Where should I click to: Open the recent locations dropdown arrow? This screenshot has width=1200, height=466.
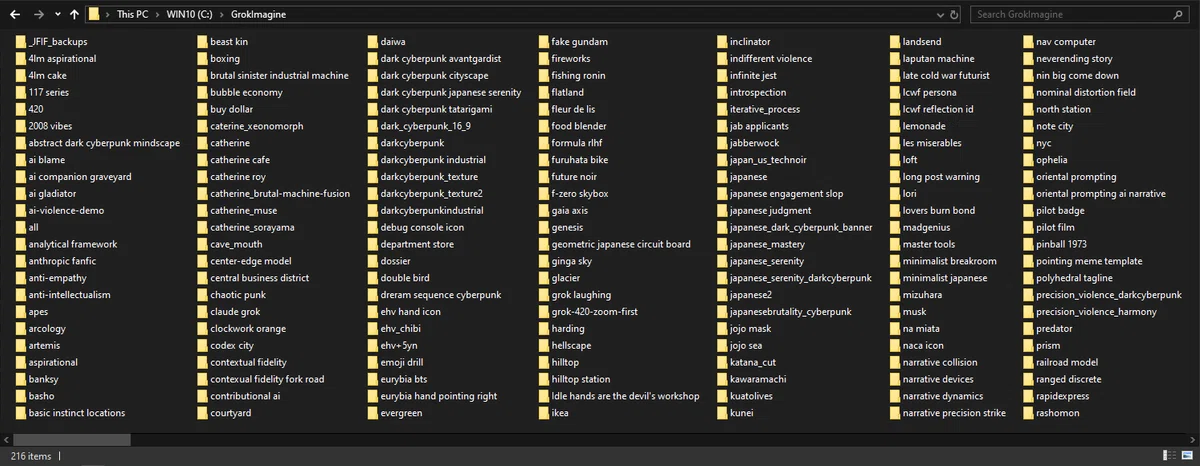pos(57,15)
